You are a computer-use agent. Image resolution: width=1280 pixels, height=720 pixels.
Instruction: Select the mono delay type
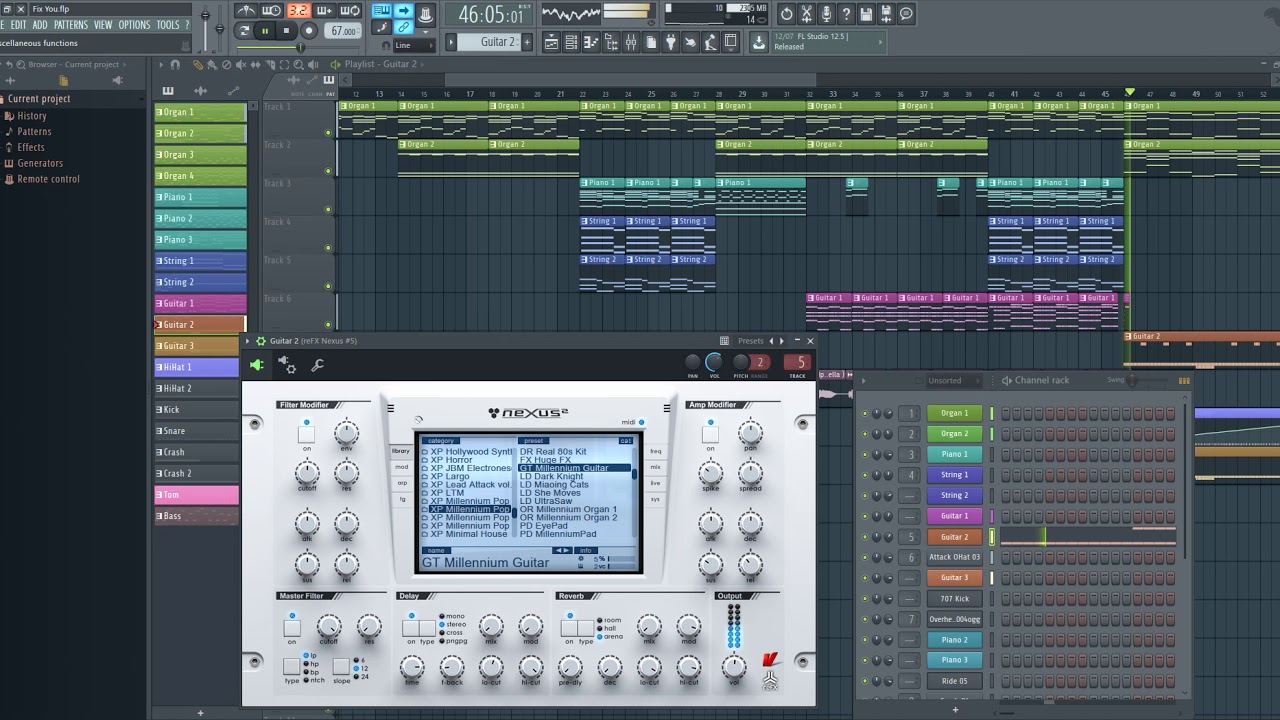point(451,617)
